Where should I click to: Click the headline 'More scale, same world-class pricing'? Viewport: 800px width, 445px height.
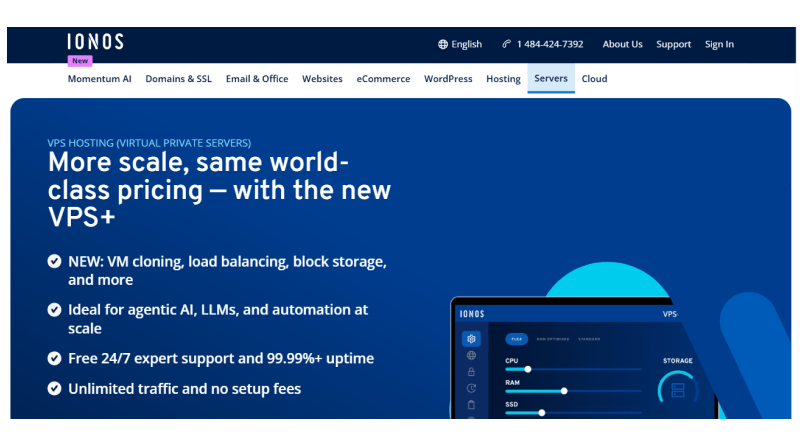pos(219,189)
